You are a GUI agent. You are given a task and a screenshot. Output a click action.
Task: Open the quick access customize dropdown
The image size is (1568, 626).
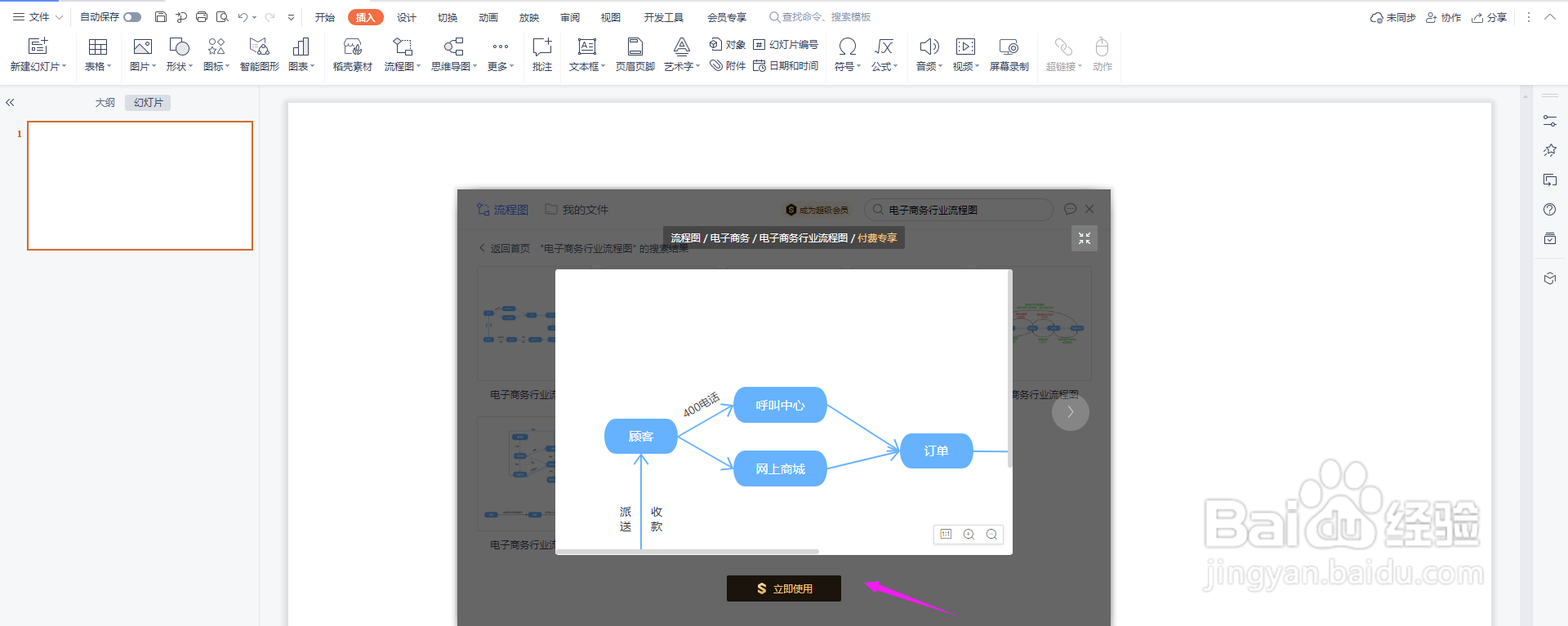pos(291,17)
